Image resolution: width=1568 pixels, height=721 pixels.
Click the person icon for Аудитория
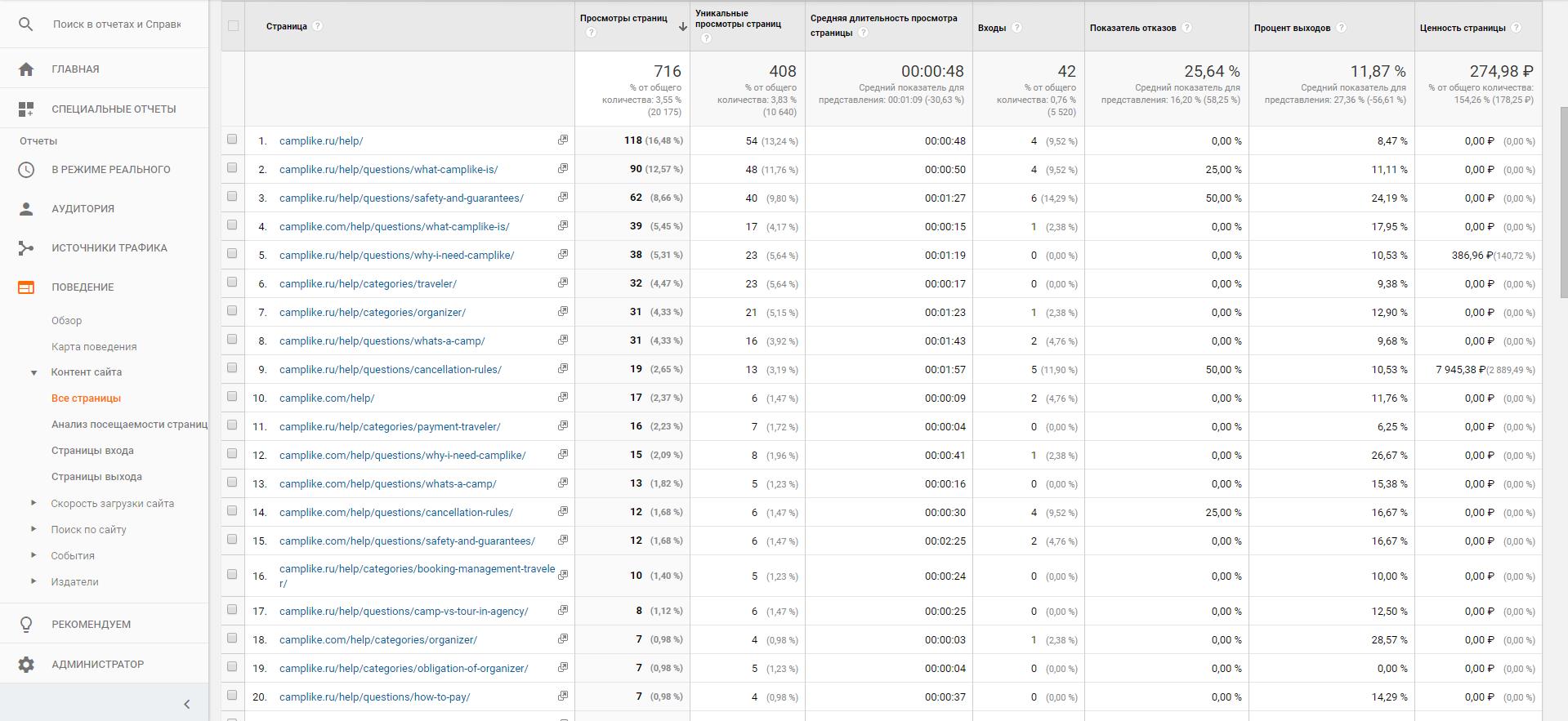(x=26, y=209)
